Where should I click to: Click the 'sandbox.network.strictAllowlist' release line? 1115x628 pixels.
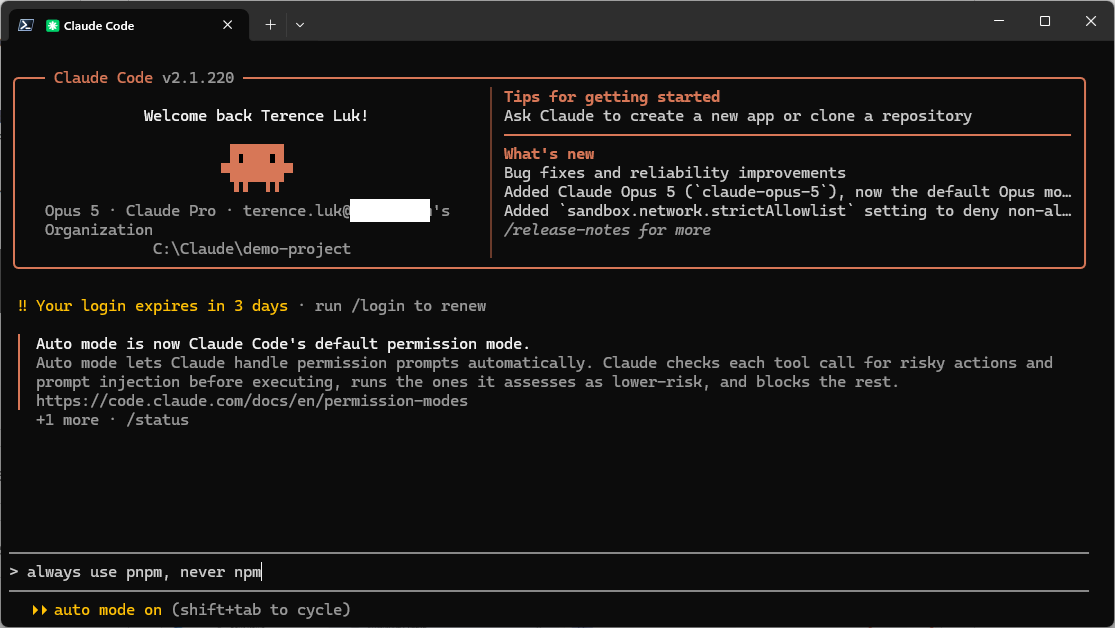click(x=787, y=211)
